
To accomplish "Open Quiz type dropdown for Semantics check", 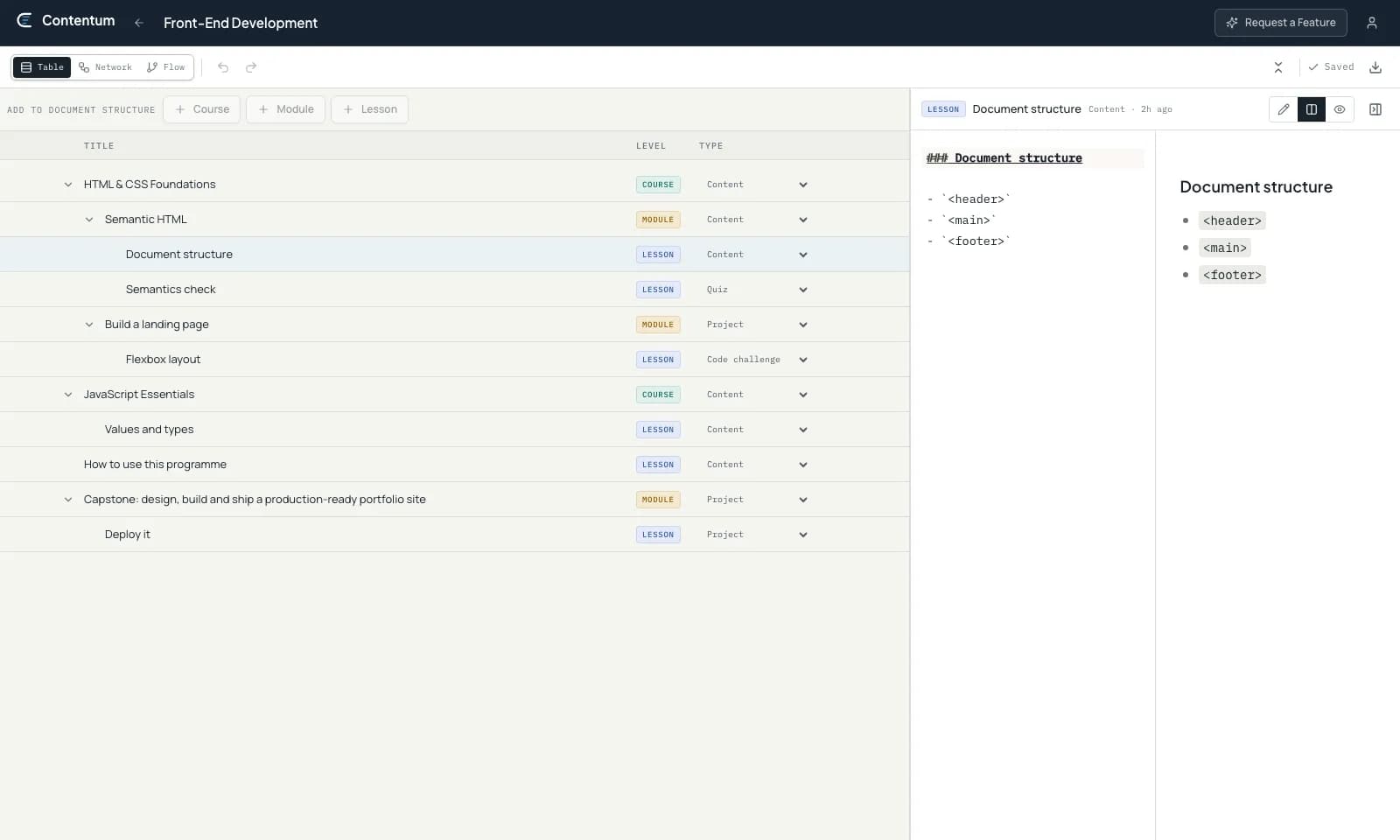I will pyautogui.click(x=757, y=290).
